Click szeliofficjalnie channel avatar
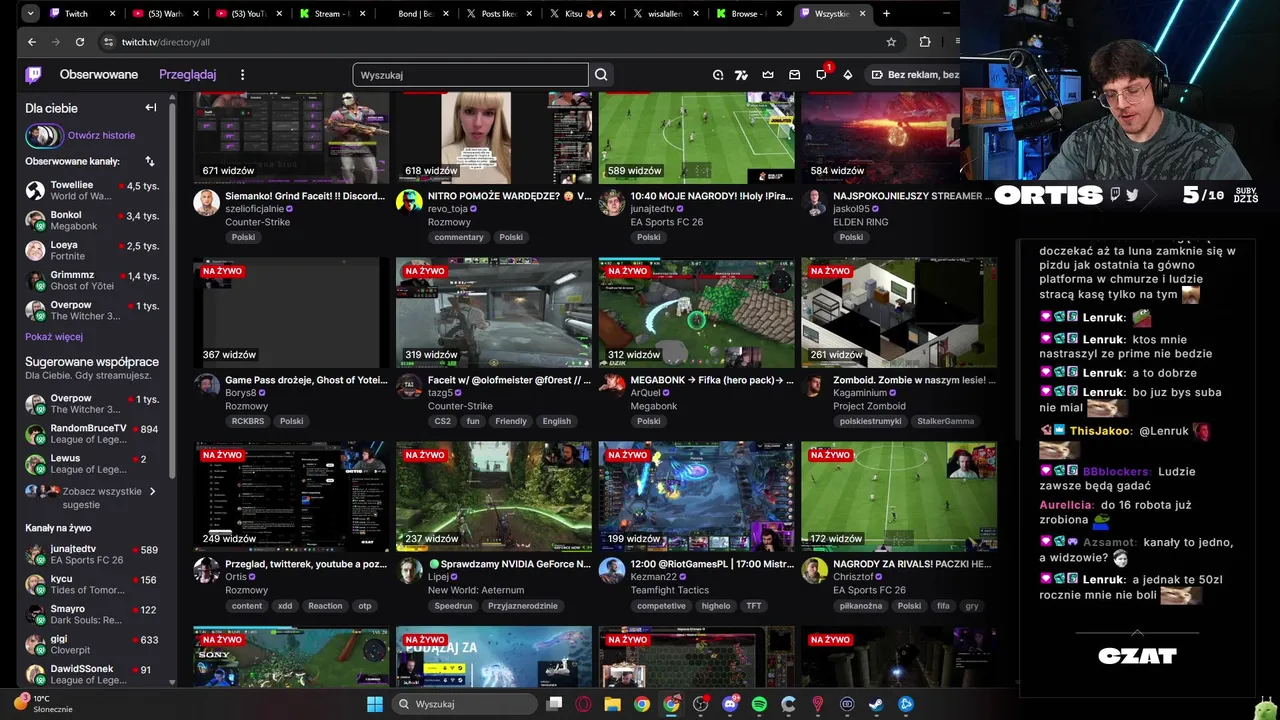 pyautogui.click(x=206, y=202)
